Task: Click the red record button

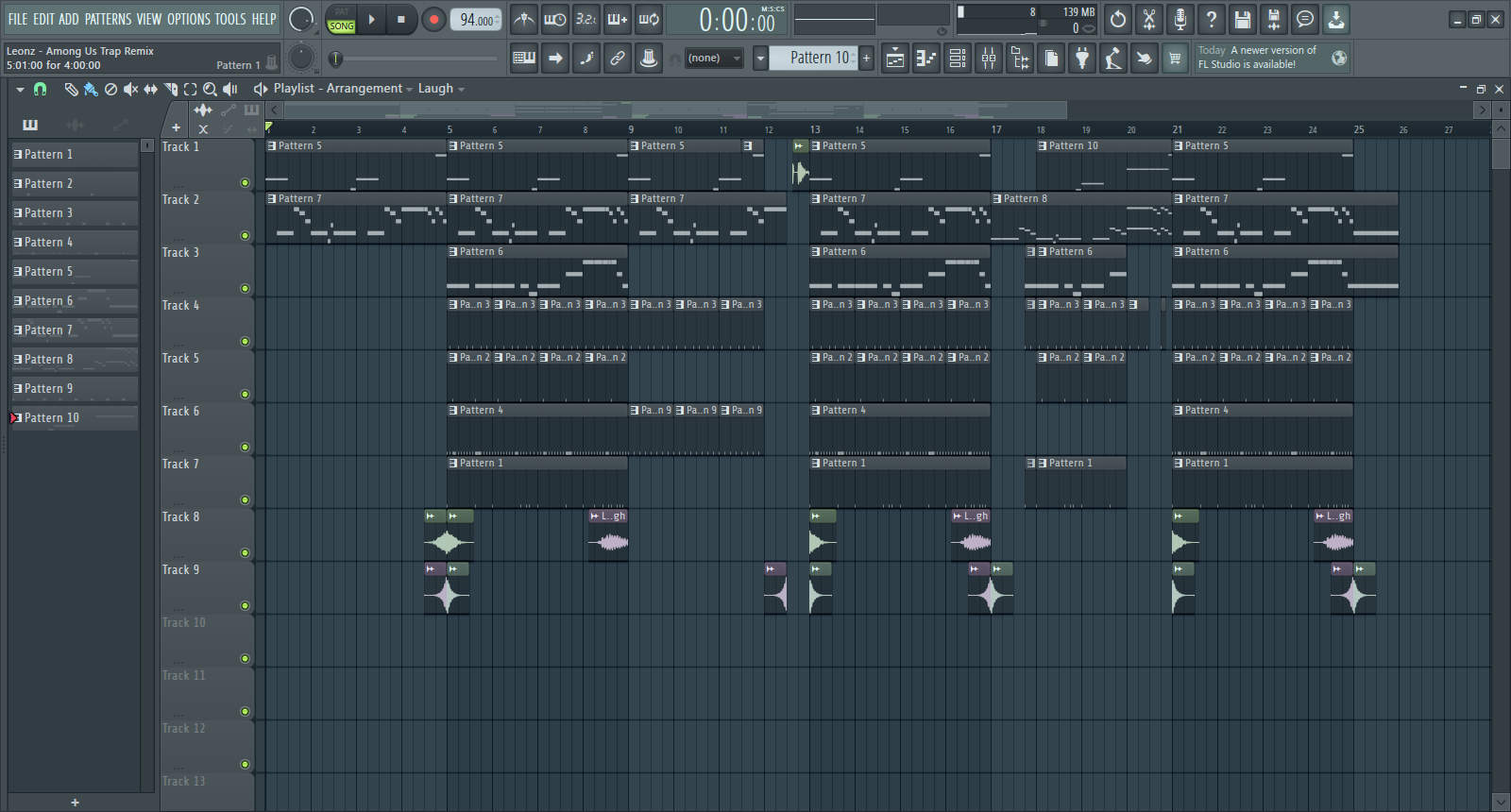Action: point(433,19)
